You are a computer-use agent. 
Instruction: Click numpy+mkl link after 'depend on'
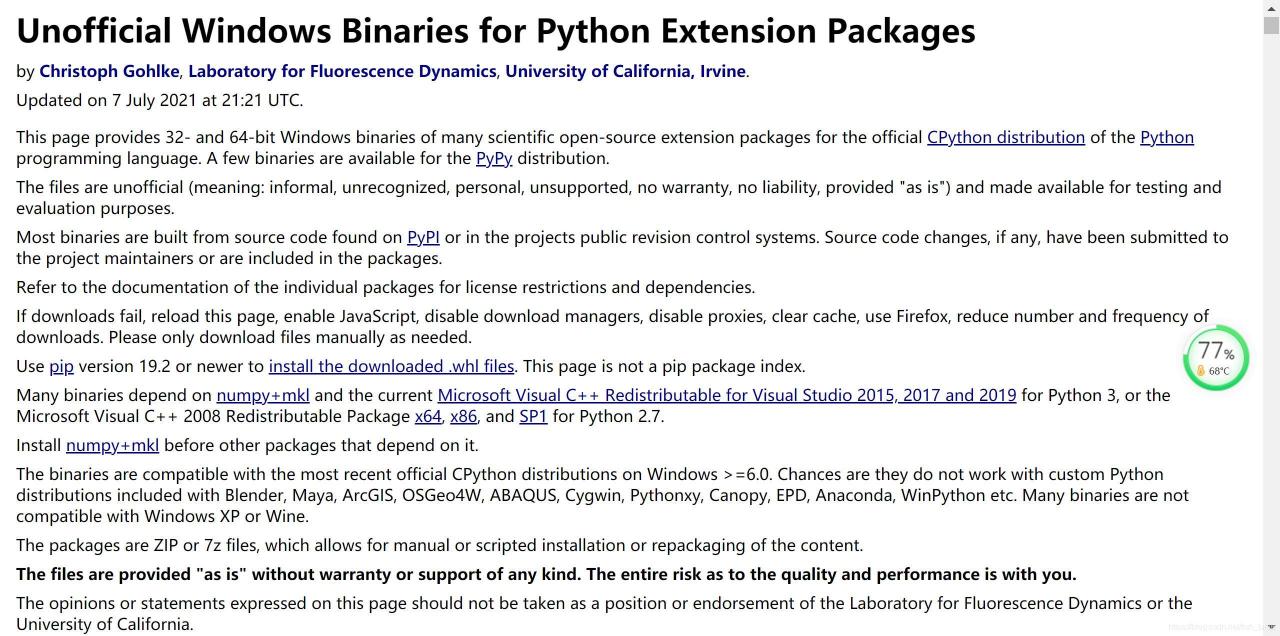[x=263, y=395]
